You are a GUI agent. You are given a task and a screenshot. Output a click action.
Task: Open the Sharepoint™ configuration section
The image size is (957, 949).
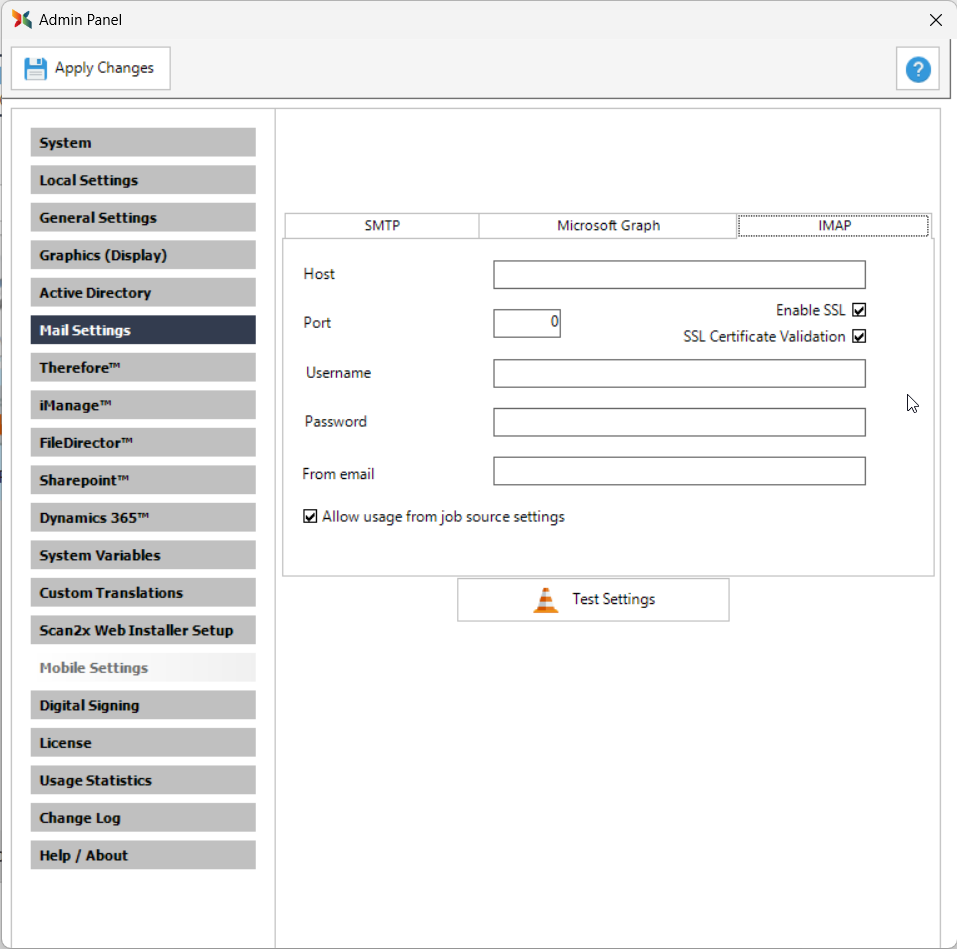(x=143, y=481)
